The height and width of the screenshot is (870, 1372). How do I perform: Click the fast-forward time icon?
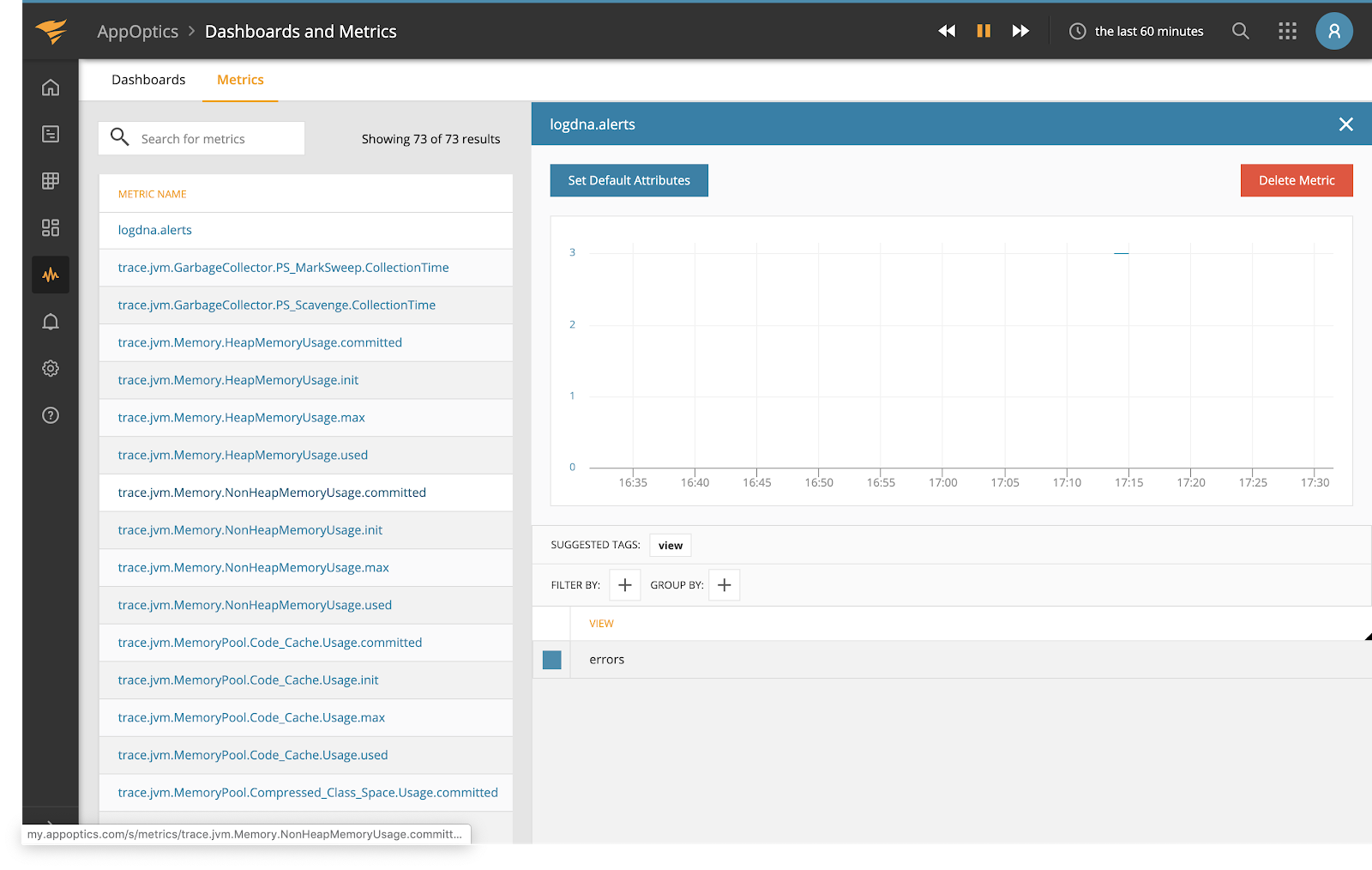[1020, 31]
